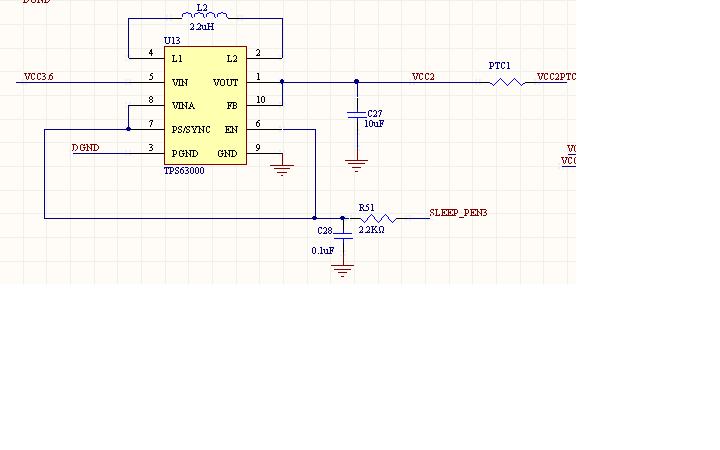Viewport: 720px width, 450px height.
Task: Select the SLEEP_PEN3 net label
Action: pyautogui.click(x=458, y=213)
